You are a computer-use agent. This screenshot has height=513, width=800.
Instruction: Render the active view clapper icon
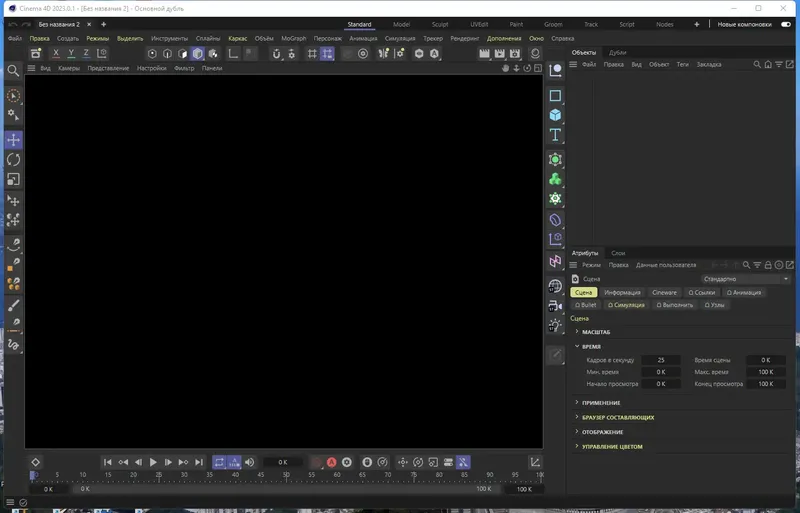click(484, 54)
